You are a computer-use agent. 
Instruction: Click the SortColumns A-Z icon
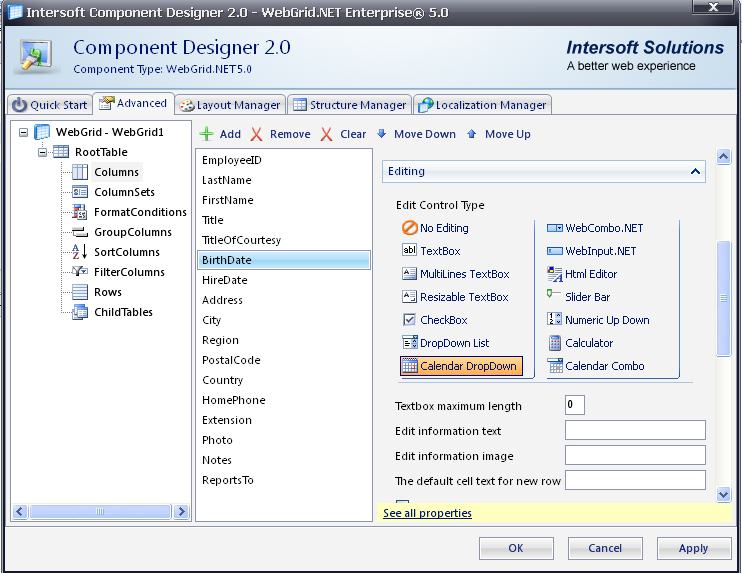(x=79, y=251)
